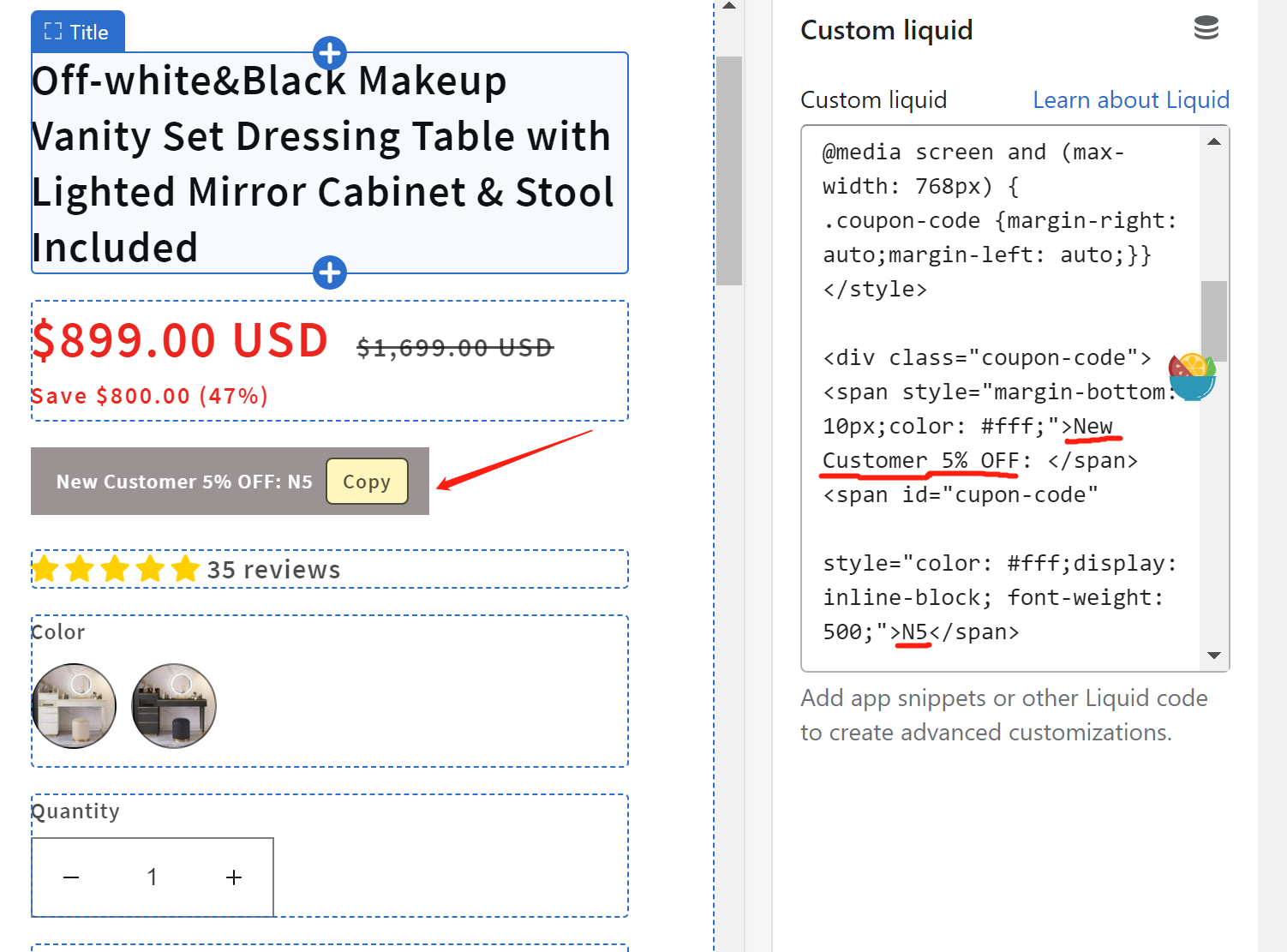
Task: Select the black vanity color swatch
Action: [174, 706]
